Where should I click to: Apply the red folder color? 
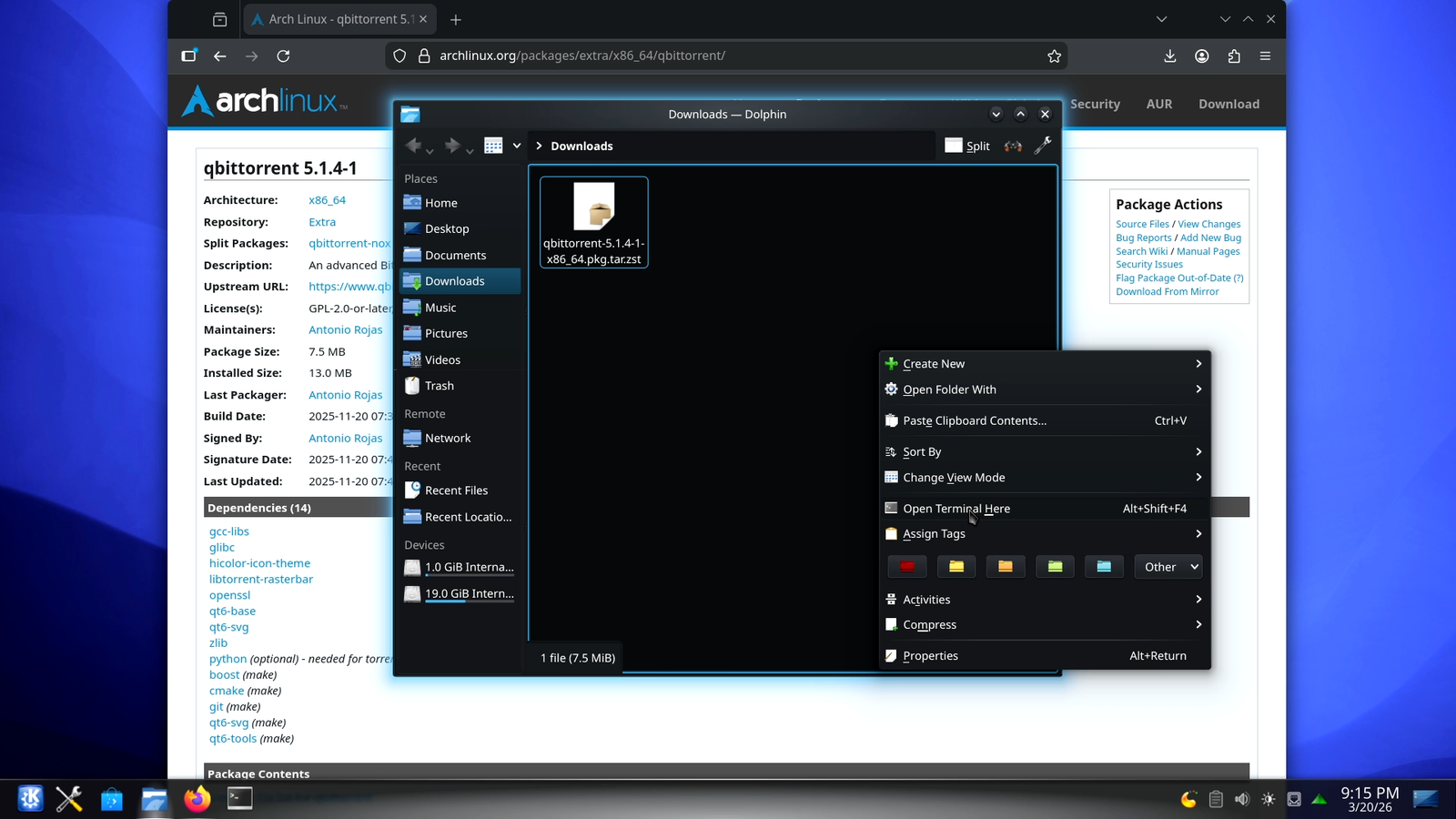[x=907, y=567]
